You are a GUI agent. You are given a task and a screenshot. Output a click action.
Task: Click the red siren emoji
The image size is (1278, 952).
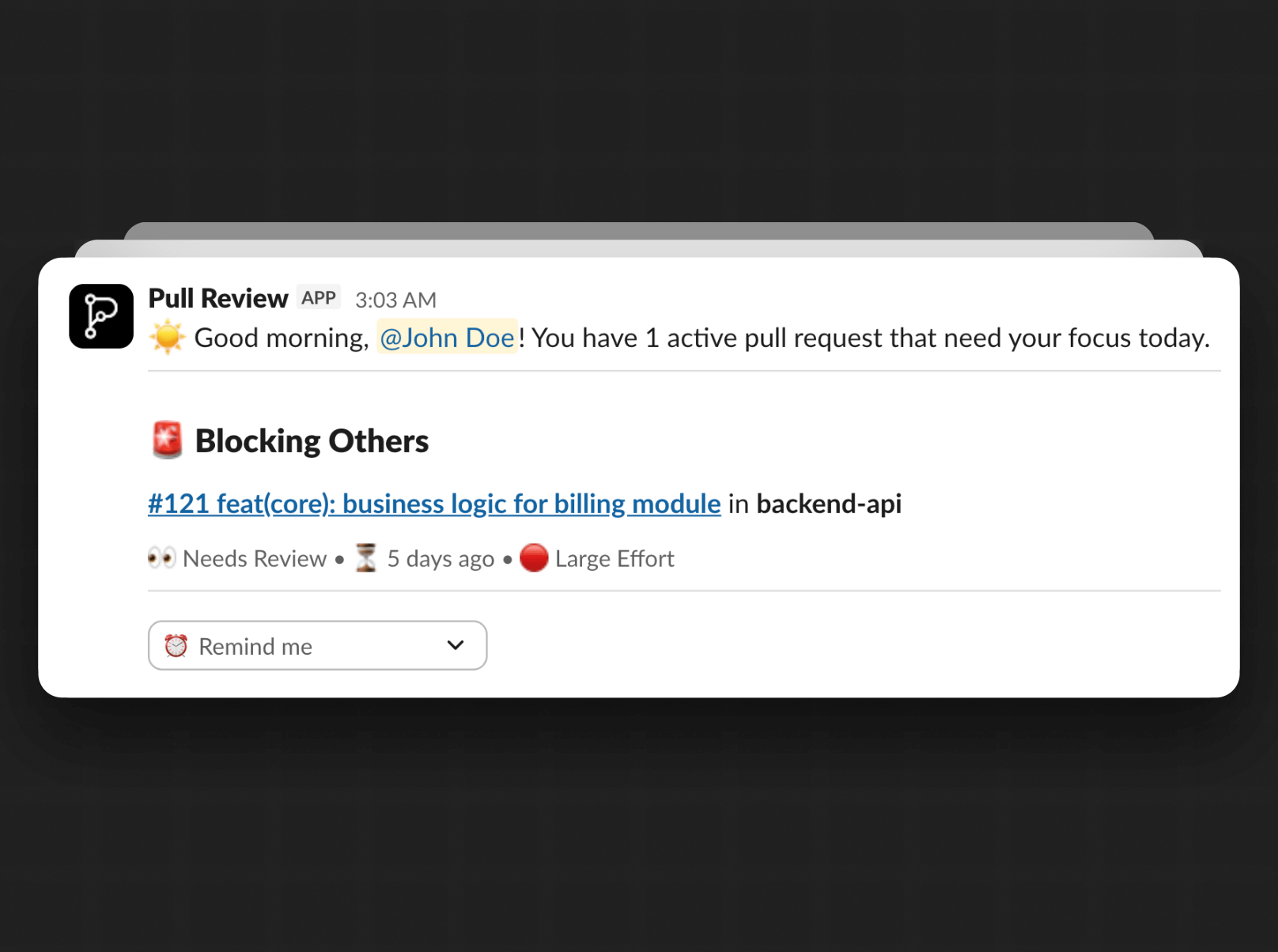tap(167, 440)
